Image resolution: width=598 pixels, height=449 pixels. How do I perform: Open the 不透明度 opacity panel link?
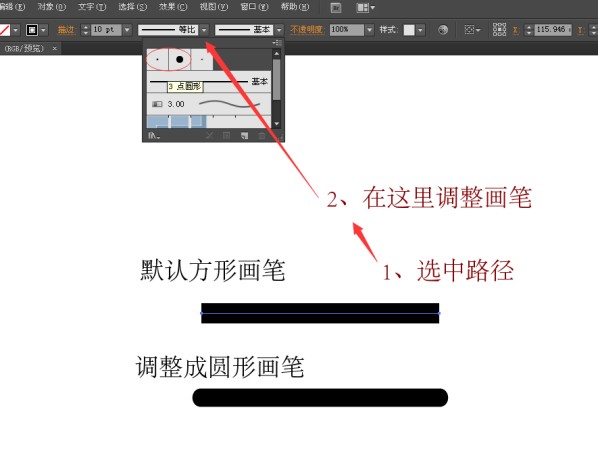click(307, 30)
